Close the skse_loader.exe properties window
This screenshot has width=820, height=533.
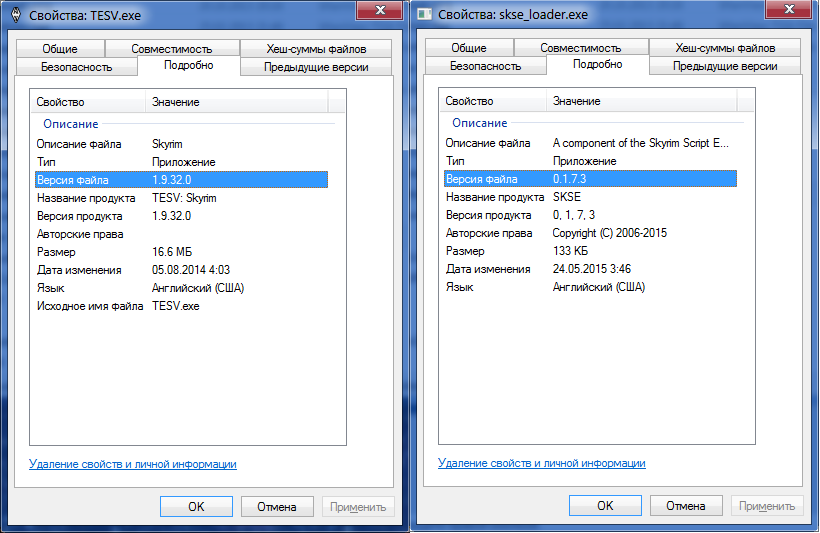pos(789,9)
